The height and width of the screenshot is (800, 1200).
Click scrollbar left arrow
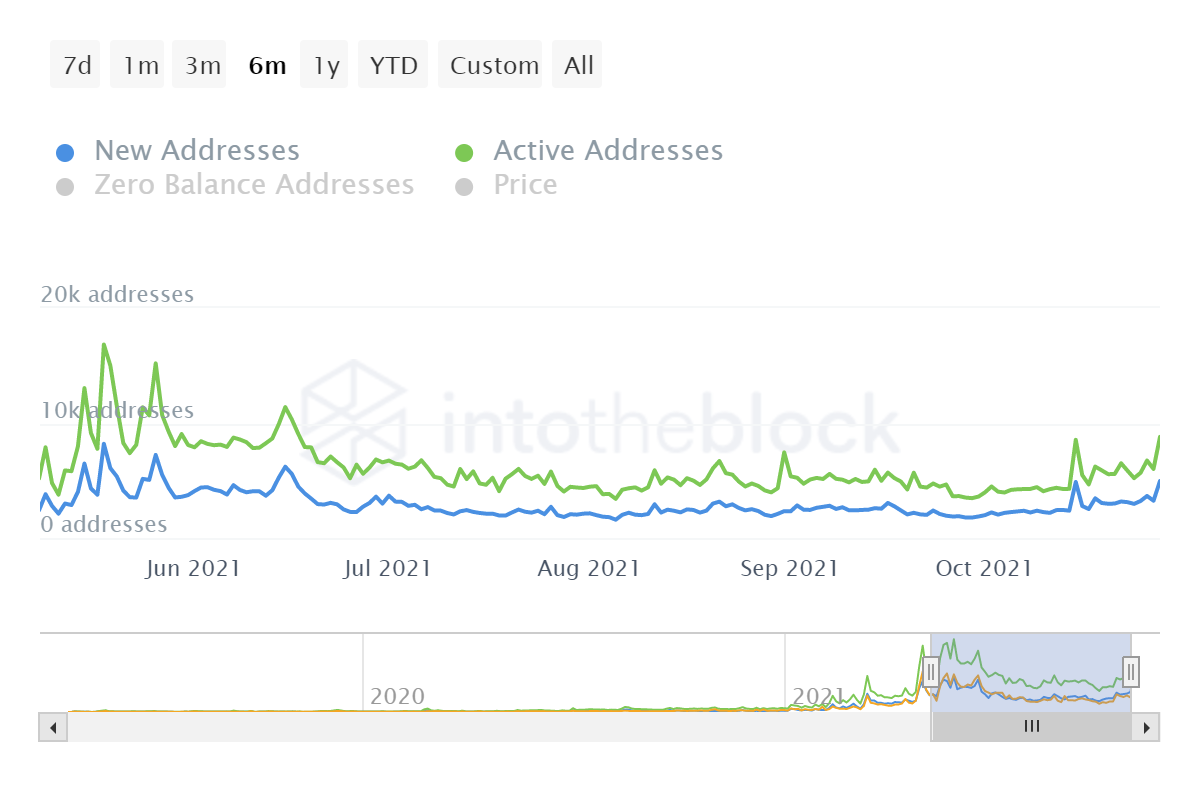pyautogui.click(x=53, y=727)
